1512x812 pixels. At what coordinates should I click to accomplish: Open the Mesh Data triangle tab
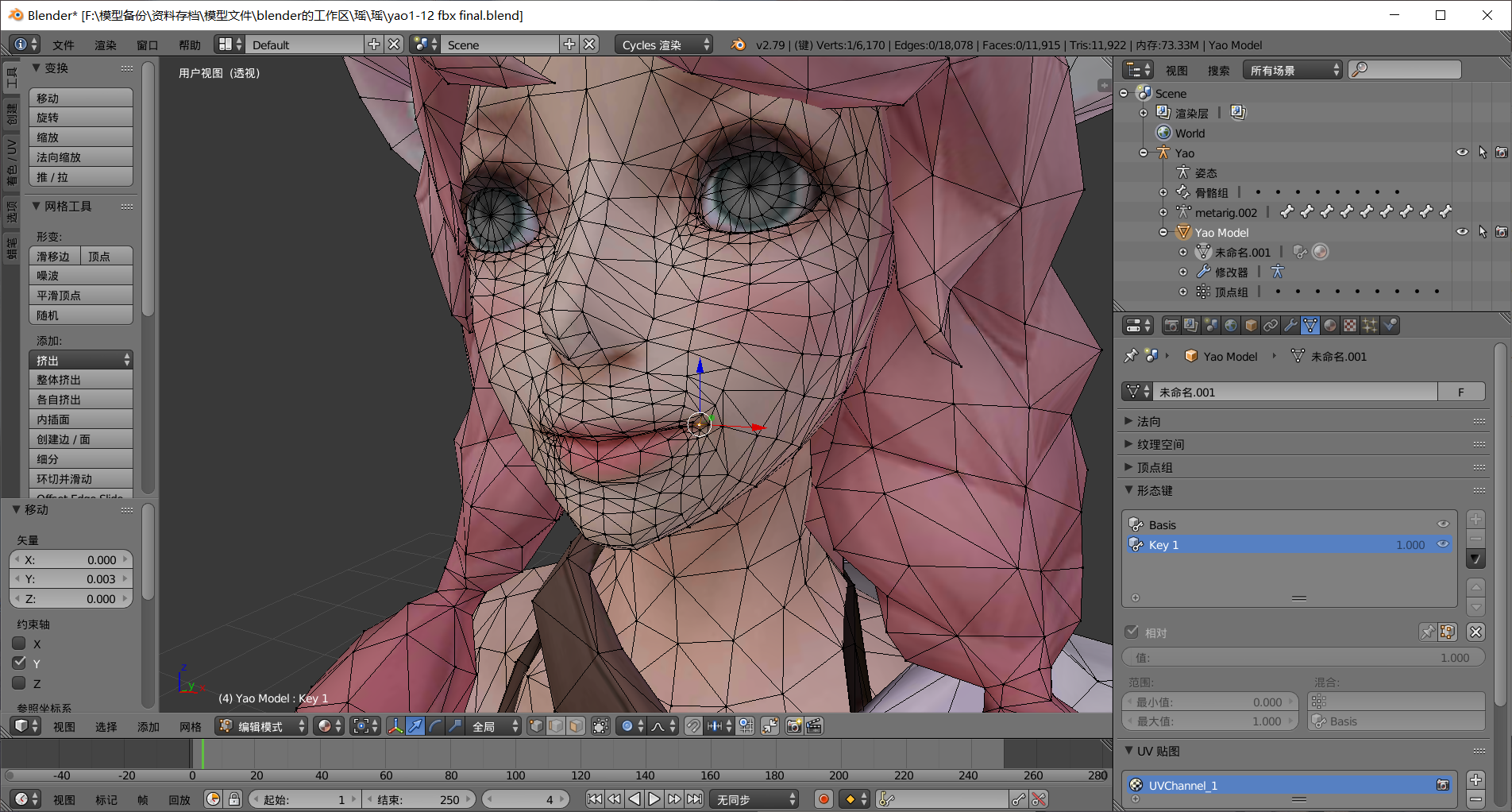(1310, 326)
